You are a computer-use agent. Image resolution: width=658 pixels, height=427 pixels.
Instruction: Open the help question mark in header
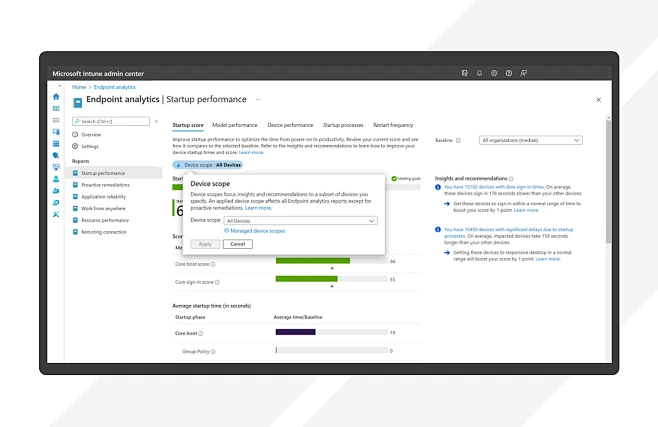click(509, 73)
